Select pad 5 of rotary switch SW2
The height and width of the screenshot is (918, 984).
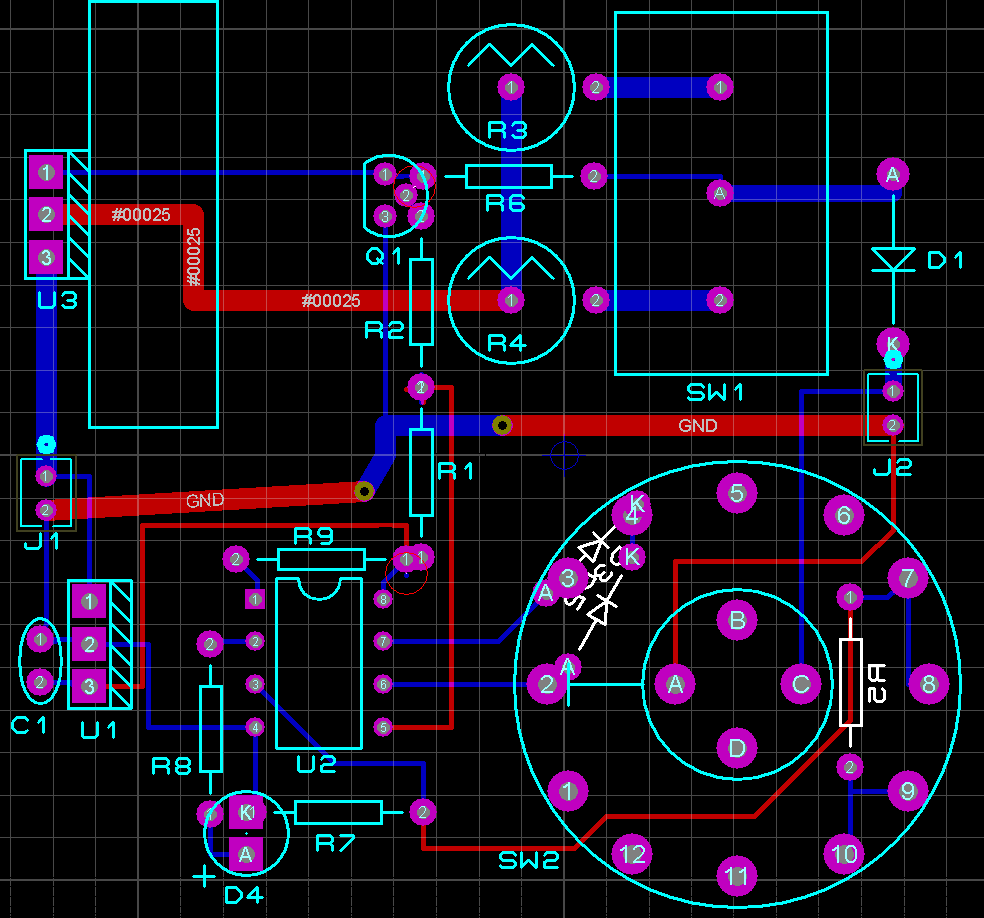click(x=737, y=492)
